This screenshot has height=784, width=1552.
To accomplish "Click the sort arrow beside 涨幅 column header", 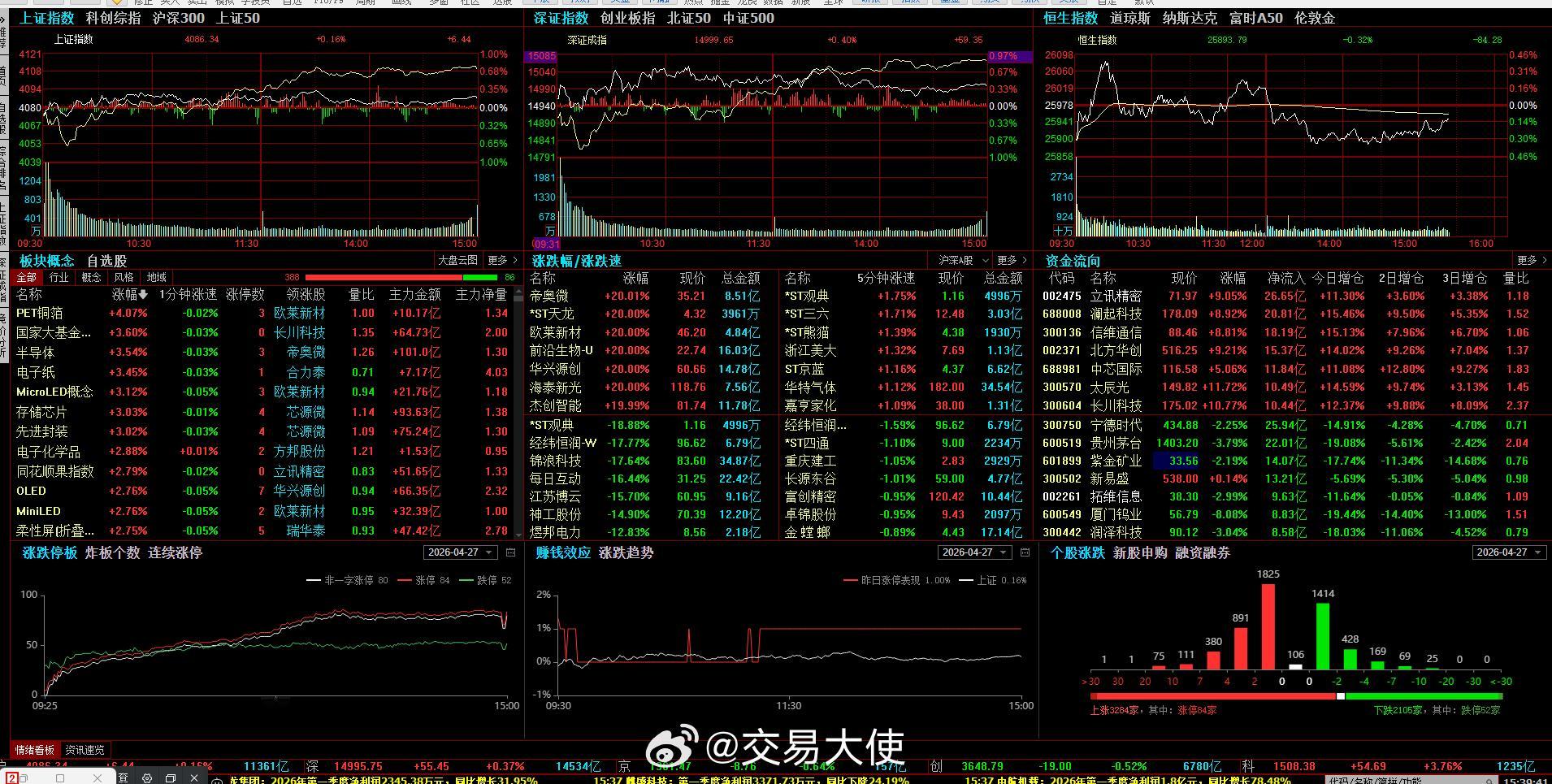I will (143, 295).
